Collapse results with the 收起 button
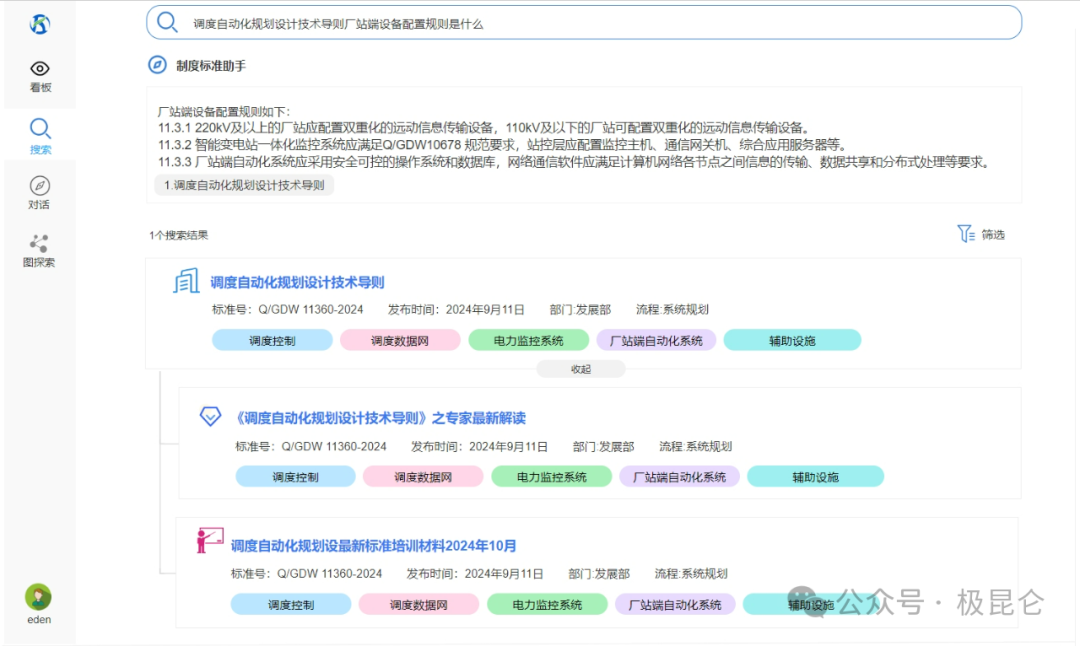Viewport: 1080px width, 646px height. 580,369
